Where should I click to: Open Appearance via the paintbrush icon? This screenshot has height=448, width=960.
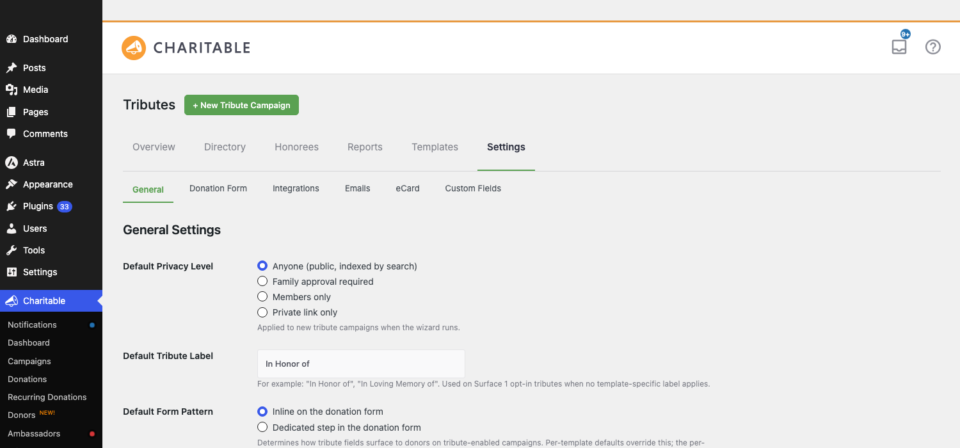click(x=11, y=184)
